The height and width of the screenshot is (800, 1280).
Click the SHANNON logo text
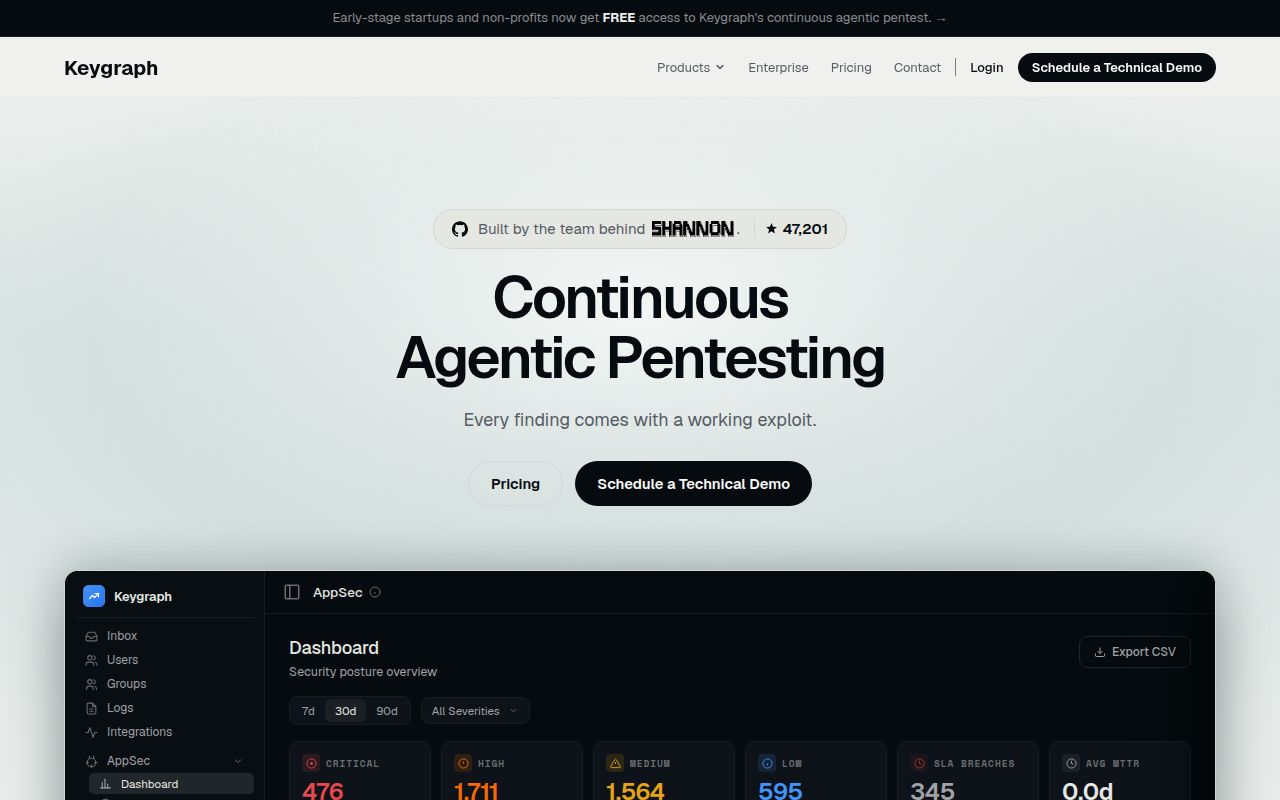tap(692, 229)
